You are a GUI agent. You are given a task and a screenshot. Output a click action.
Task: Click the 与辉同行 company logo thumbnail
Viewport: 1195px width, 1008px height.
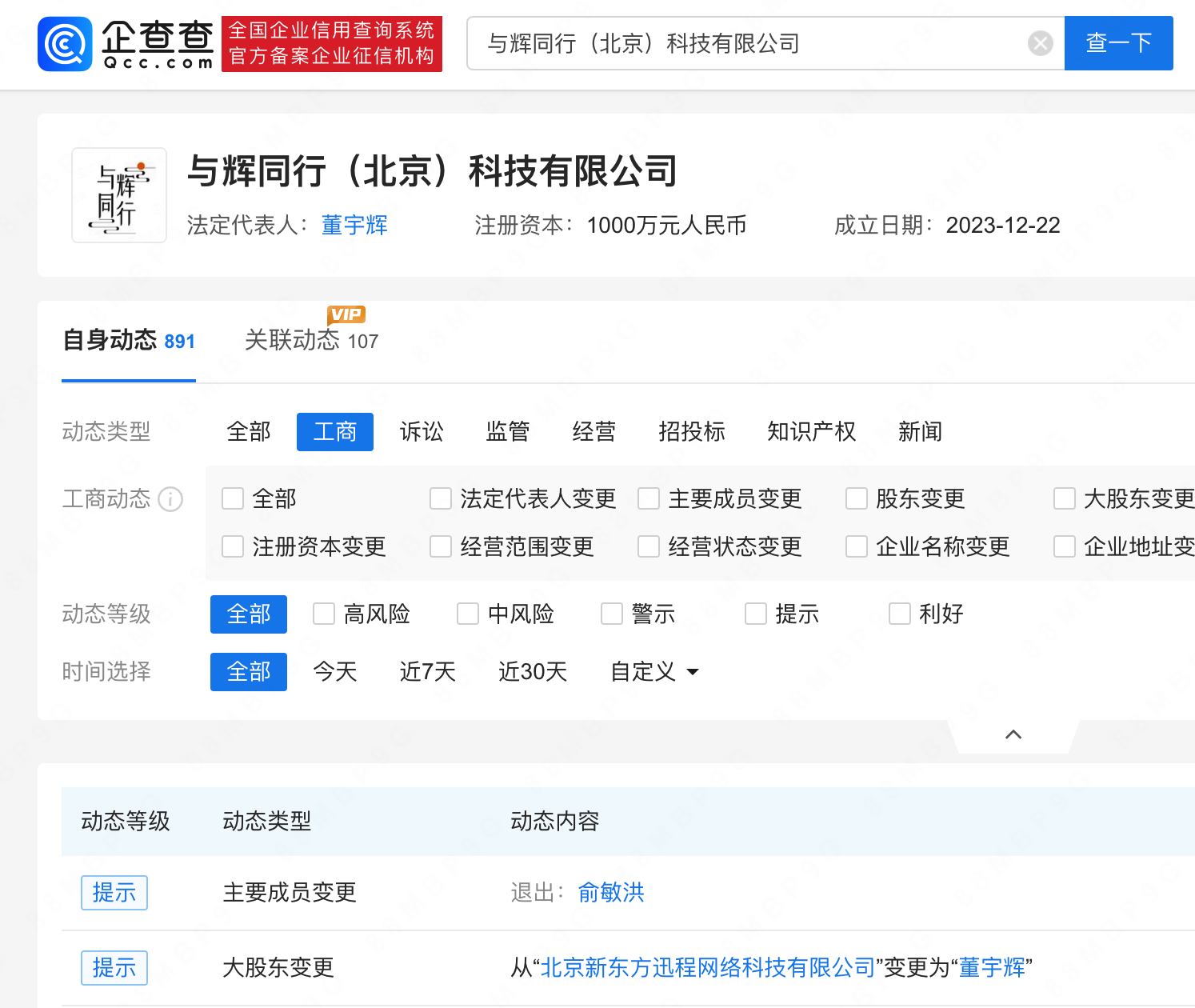click(119, 195)
